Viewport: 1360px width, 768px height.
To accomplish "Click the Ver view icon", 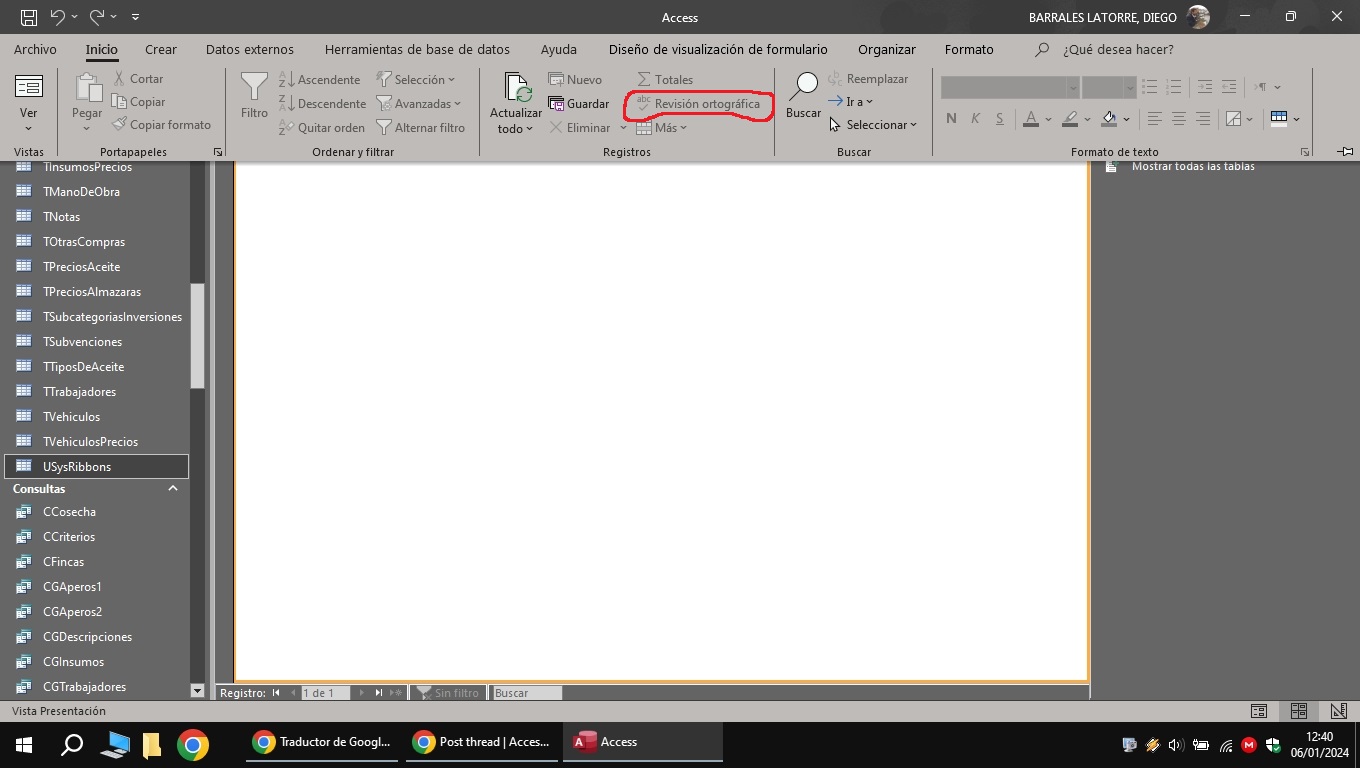I will pos(29,87).
